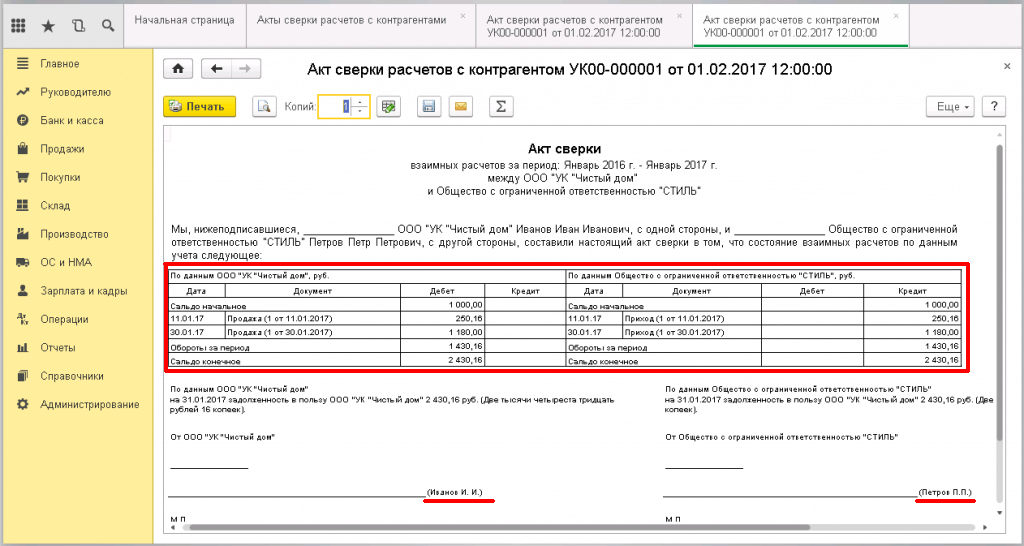Click the left Обороты за период row label
Image resolution: width=1024 pixels, height=546 pixels.
pos(210,348)
